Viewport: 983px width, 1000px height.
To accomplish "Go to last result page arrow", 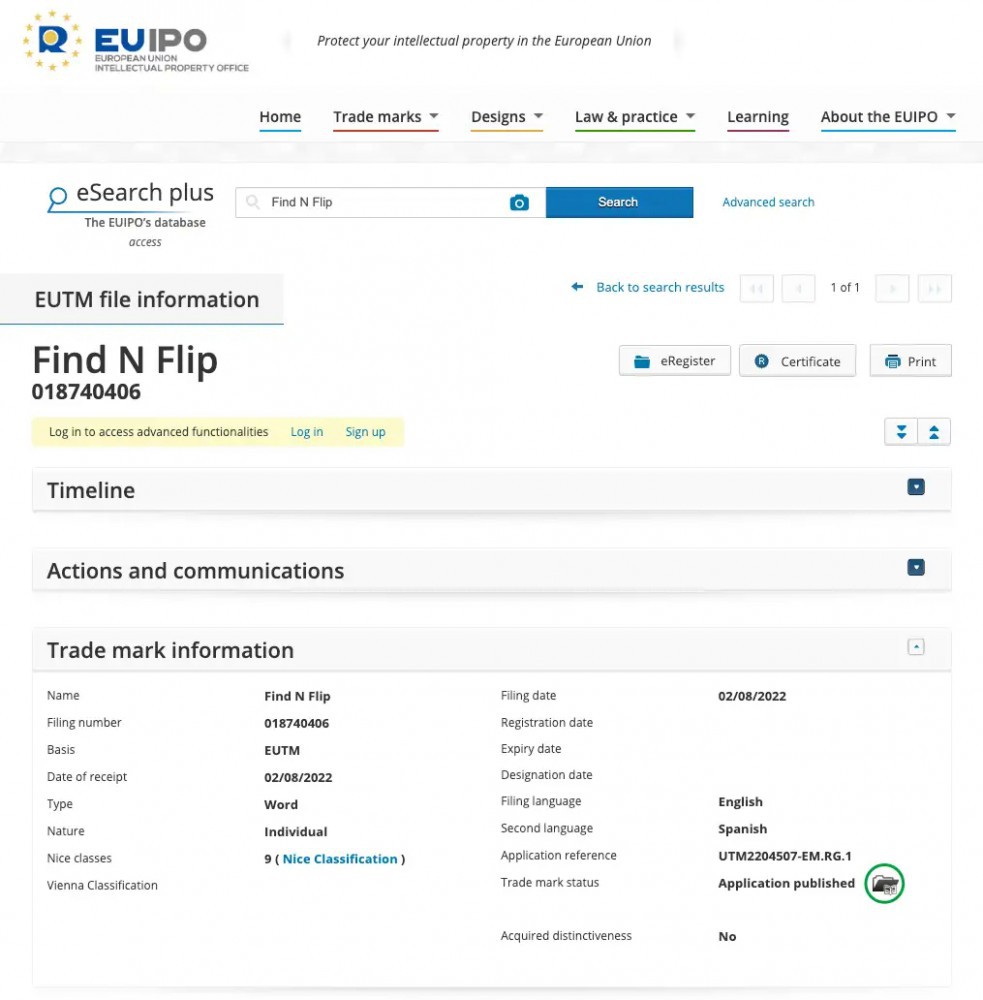I will click(935, 288).
